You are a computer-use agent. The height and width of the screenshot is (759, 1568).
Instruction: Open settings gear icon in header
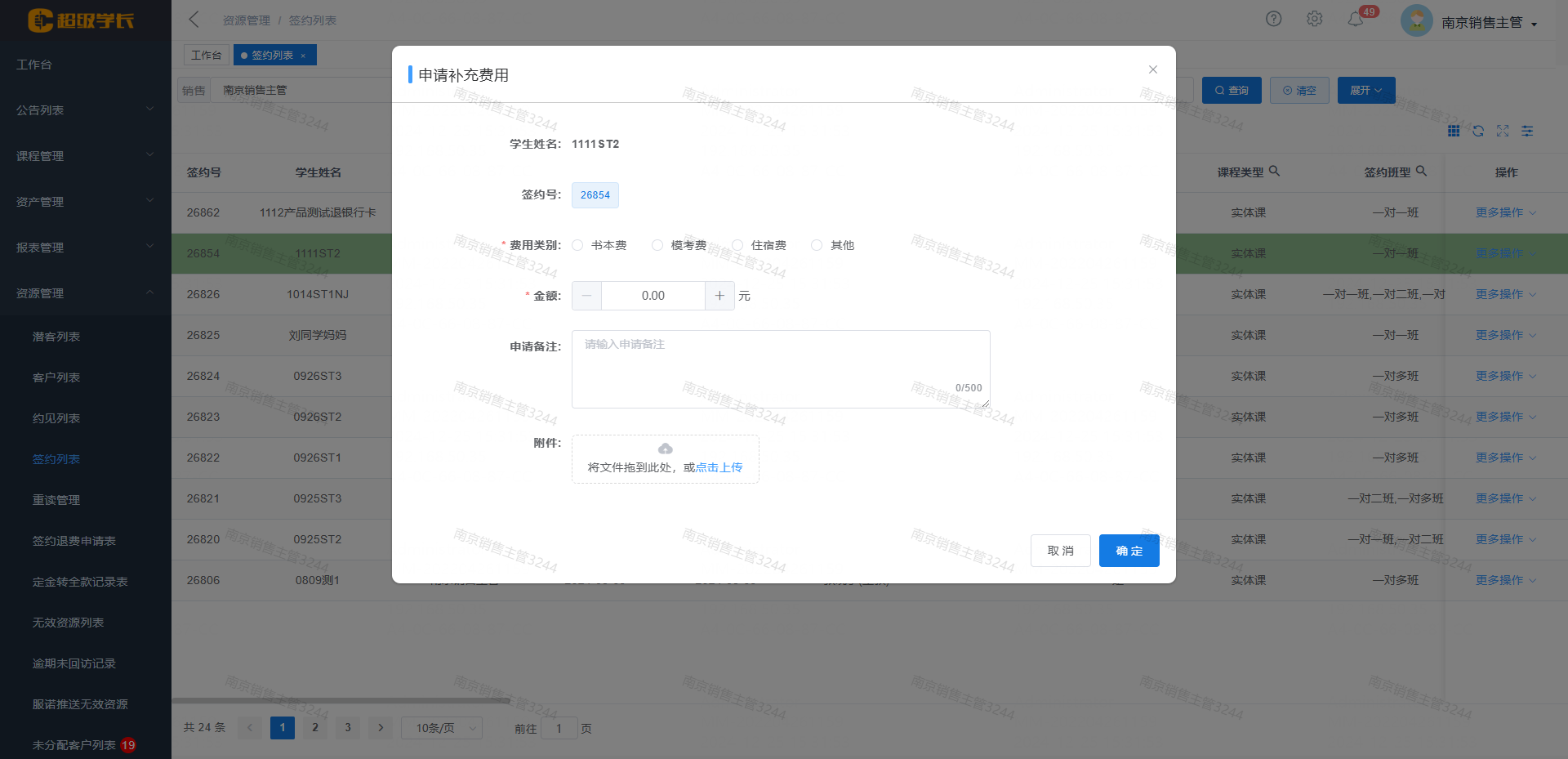tap(1314, 19)
